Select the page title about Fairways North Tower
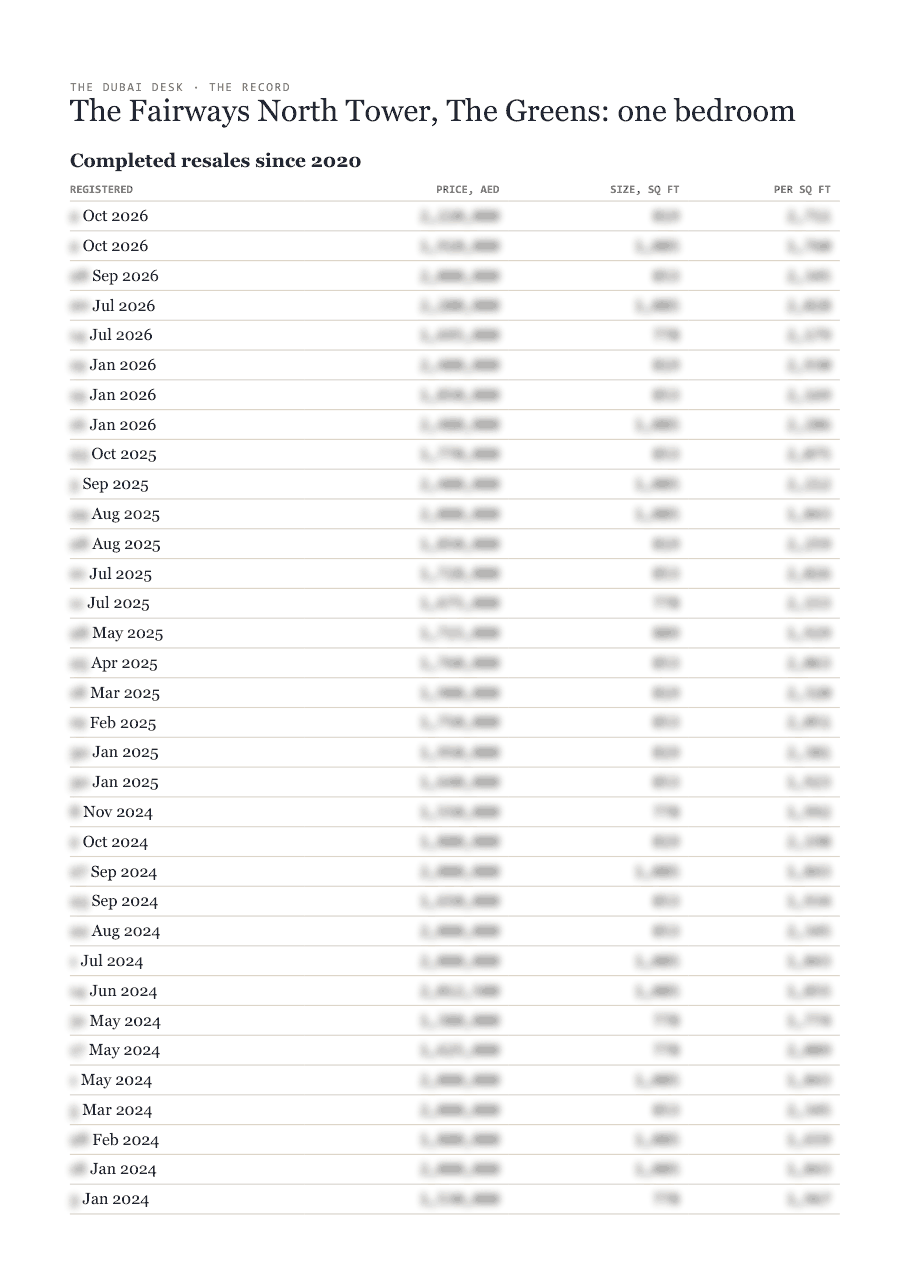Screen dimensions: 911x1288 click(433, 111)
